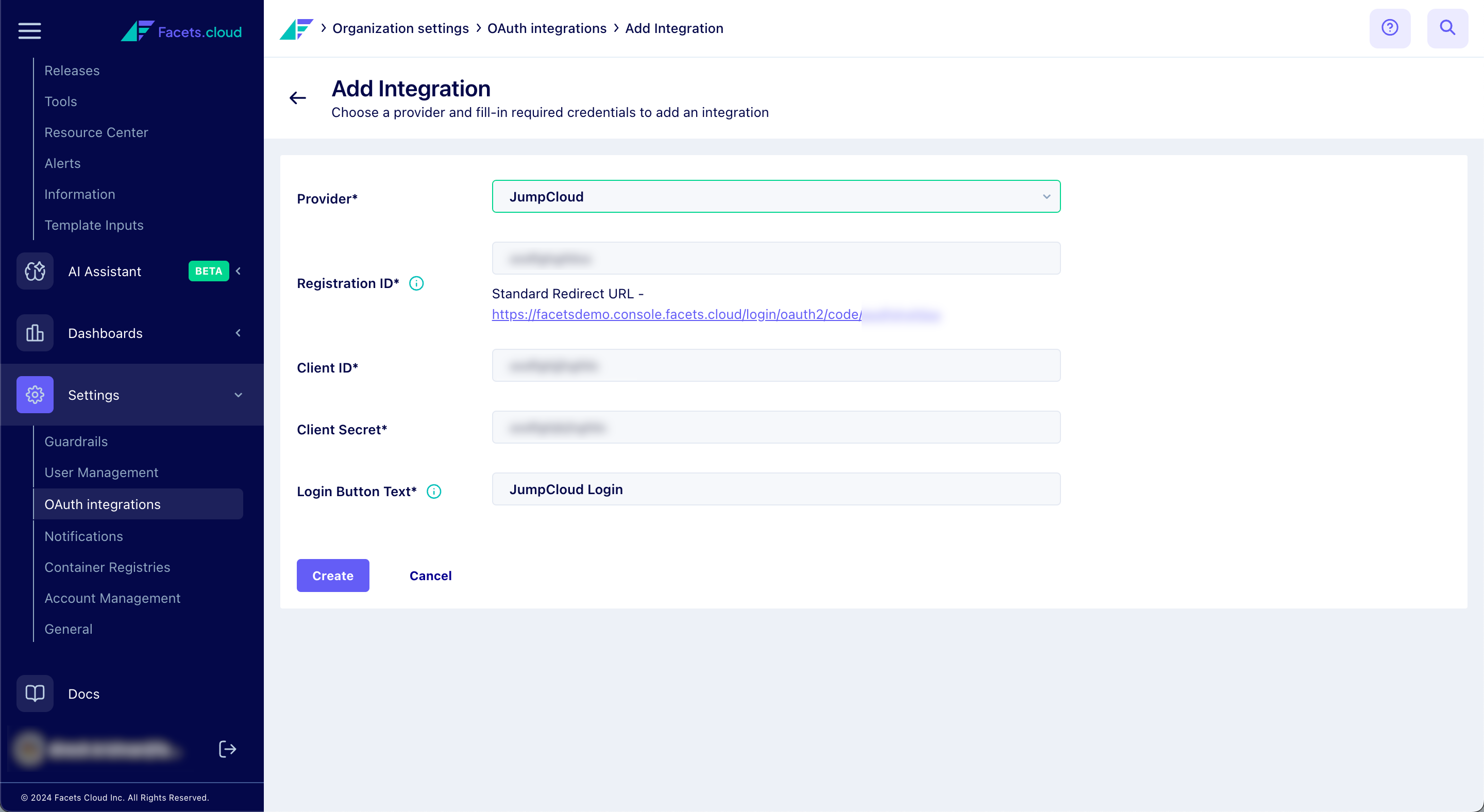Go to User Management
Viewport: 1484px width, 812px height.
point(102,473)
